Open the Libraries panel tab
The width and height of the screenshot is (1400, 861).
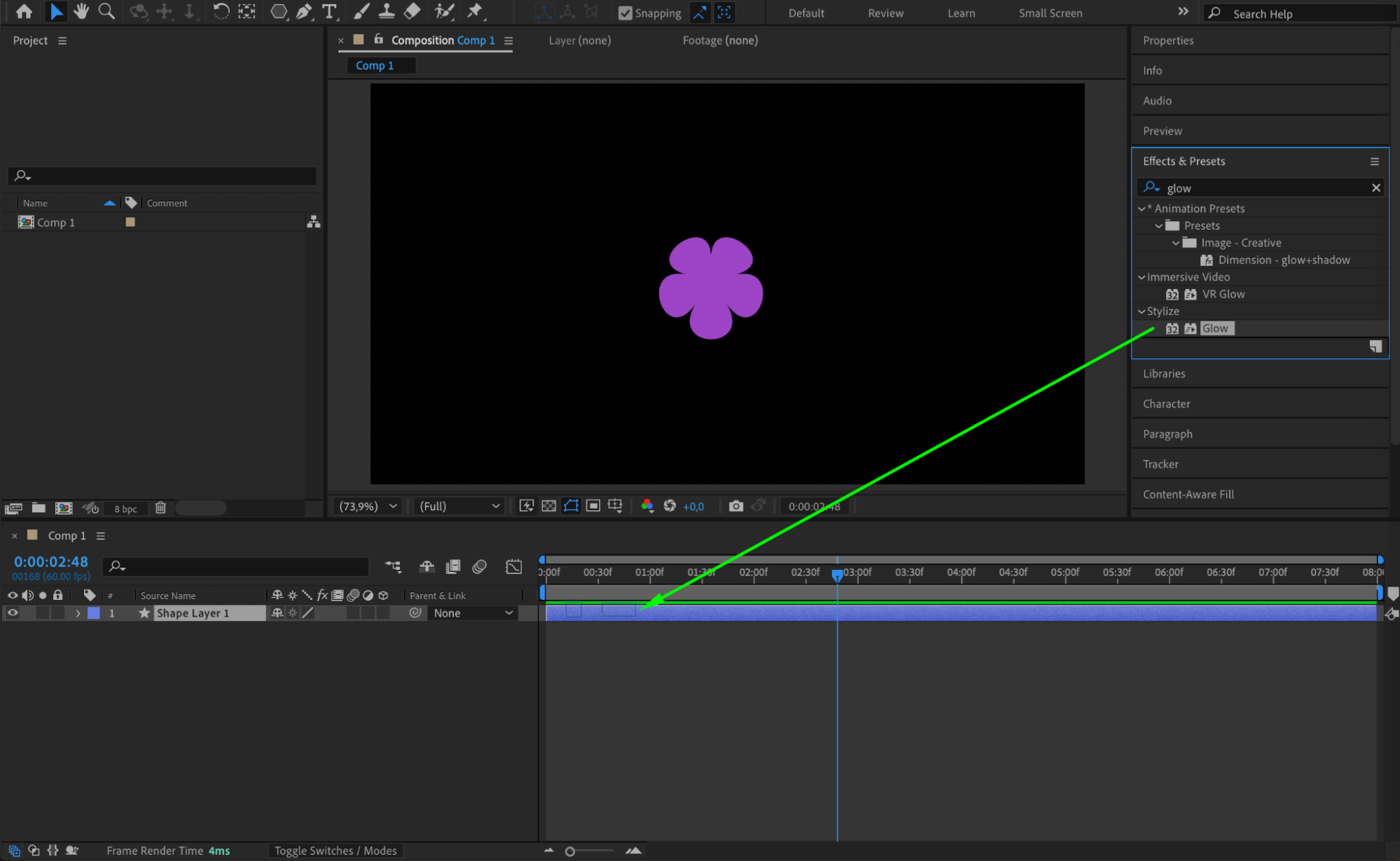point(1164,374)
